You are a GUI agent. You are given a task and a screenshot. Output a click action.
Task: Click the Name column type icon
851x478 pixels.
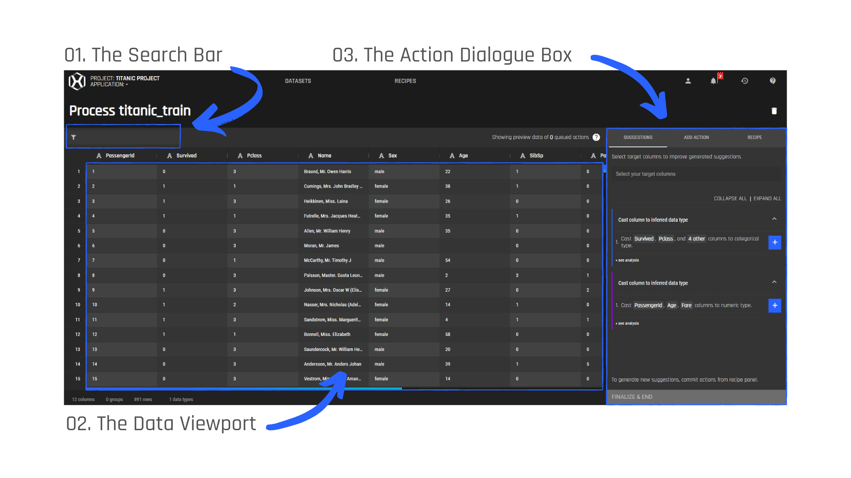coord(310,156)
